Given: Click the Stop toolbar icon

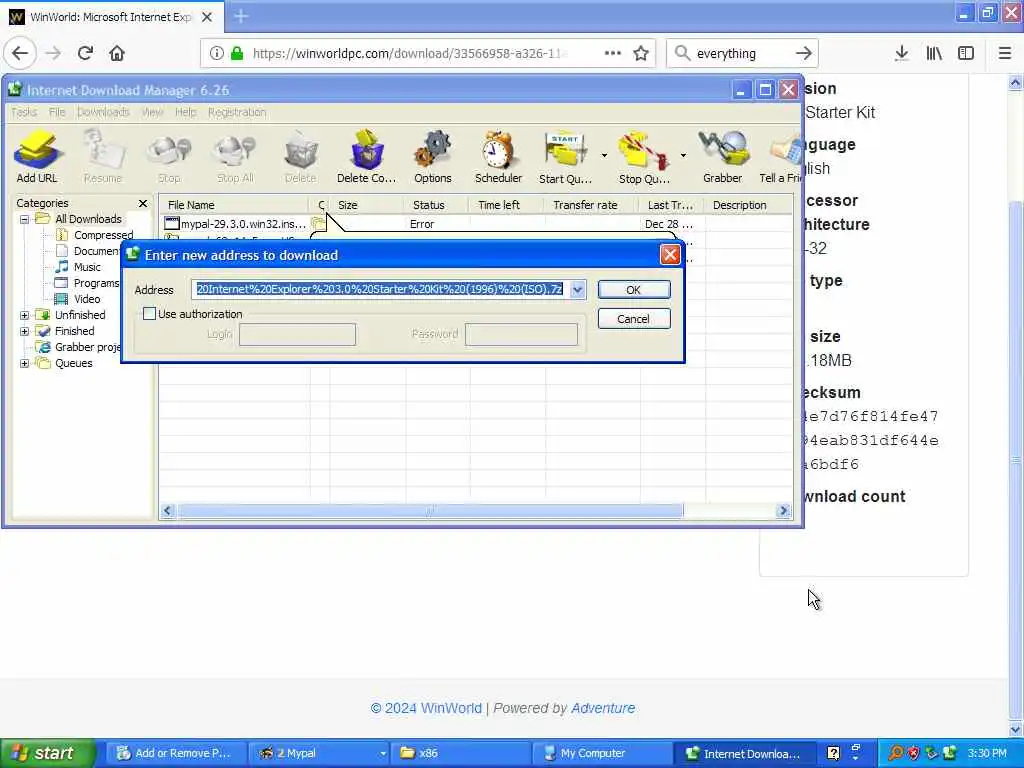Looking at the screenshot, I should point(168,157).
